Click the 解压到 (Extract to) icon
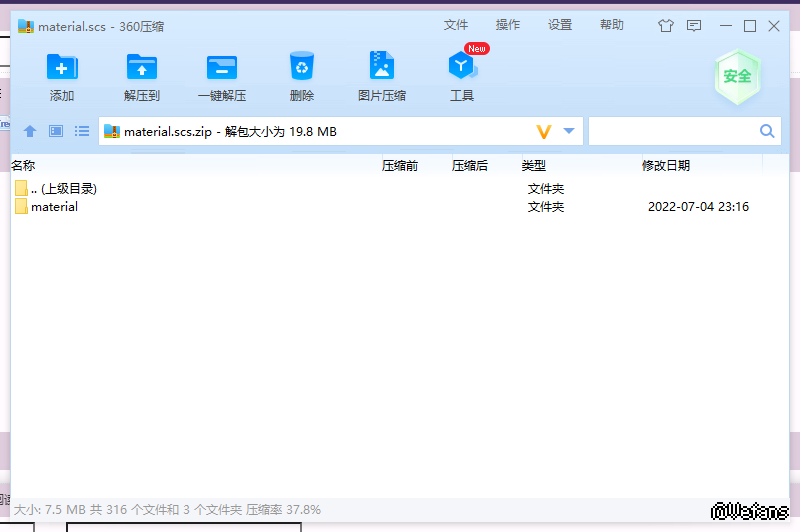This screenshot has height=532, width=800. click(142, 68)
